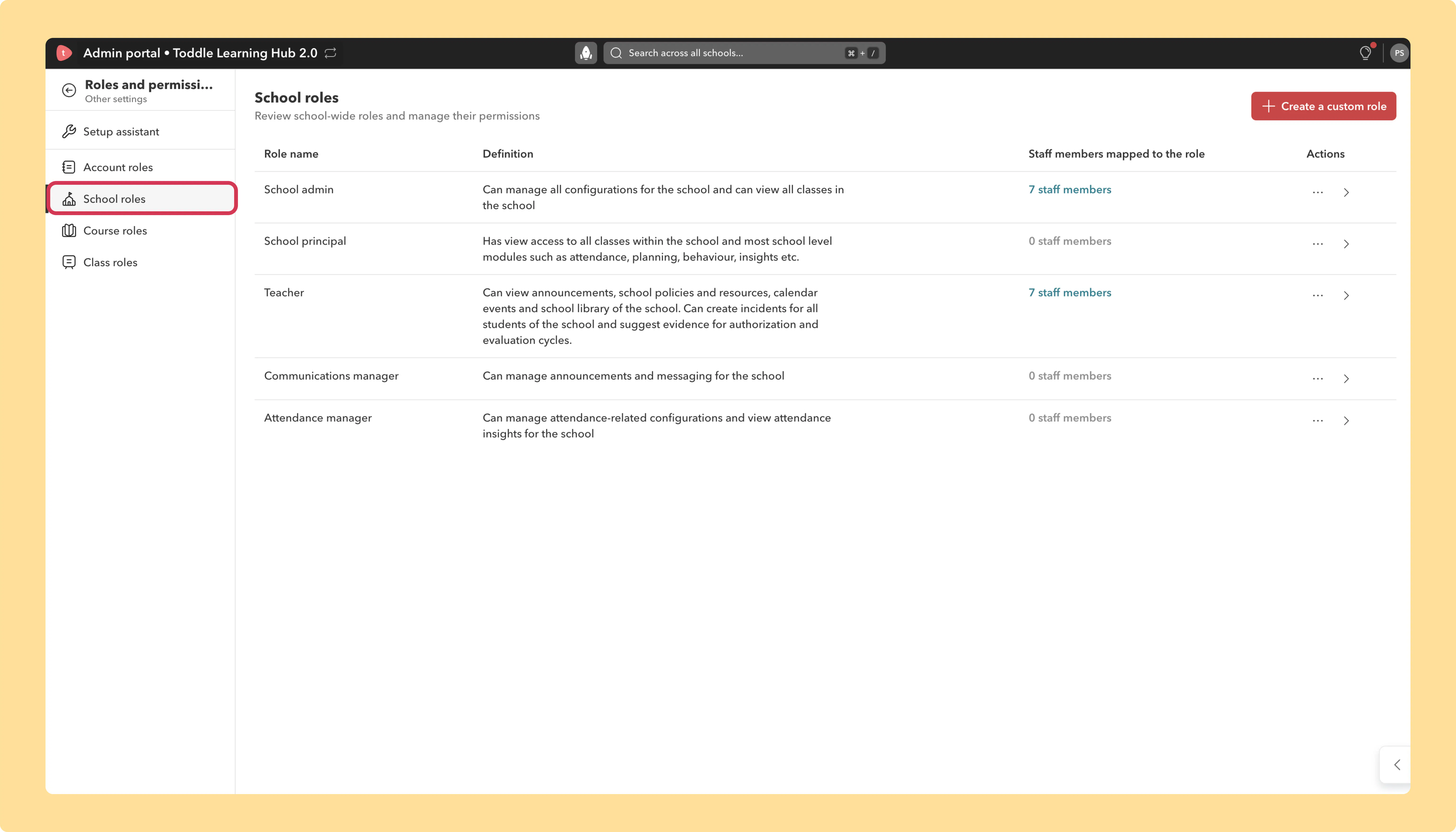Open more actions for School admin
The image size is (1456, 832).
pyautogui.click(x=1318, y=193)
